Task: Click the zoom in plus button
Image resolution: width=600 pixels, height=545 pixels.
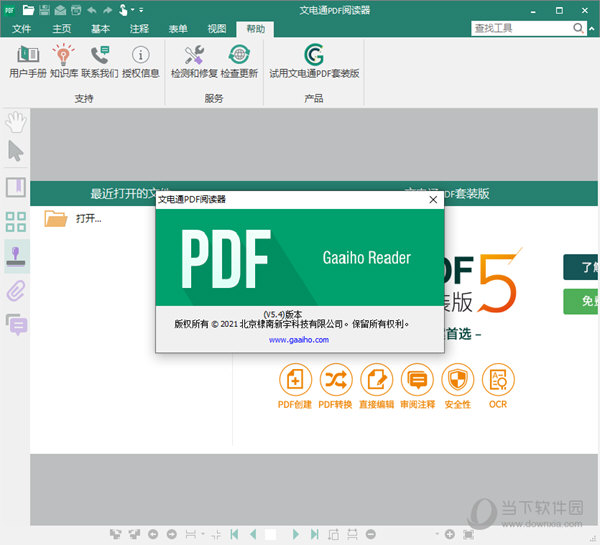Action: point(450,534)
